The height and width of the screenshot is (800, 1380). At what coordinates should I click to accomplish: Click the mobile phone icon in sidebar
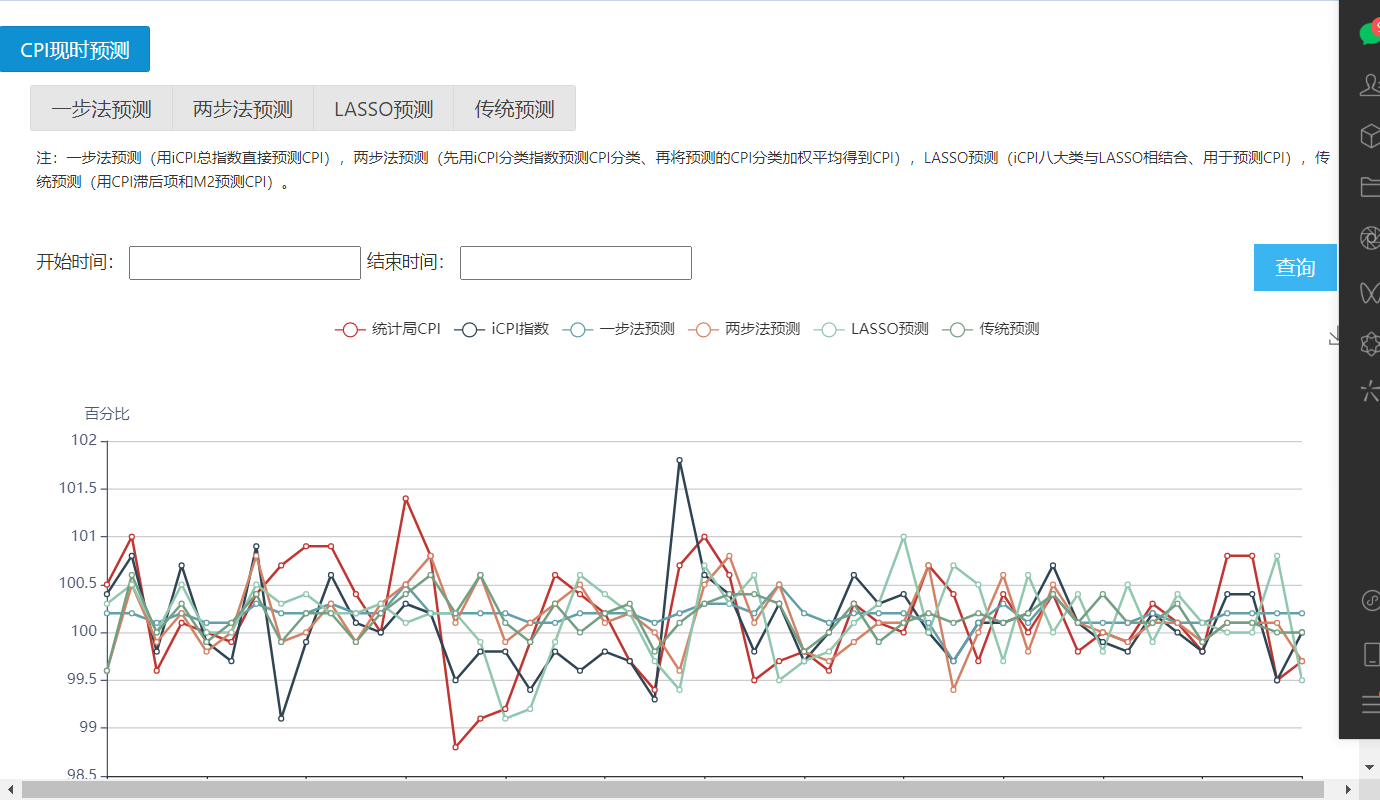coord(1372,655)
